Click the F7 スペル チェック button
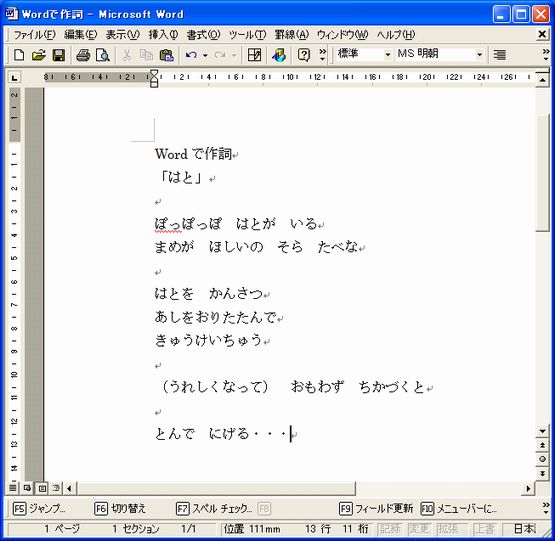The width and height of the screenshot is (555, 541). 214,509
